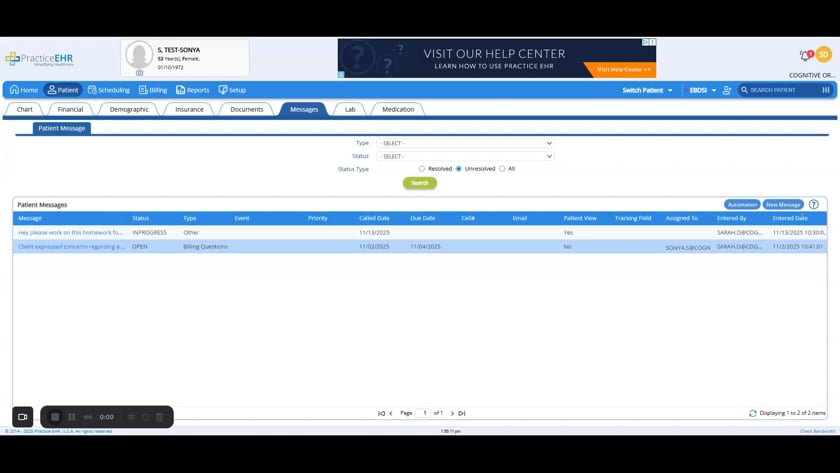
Task: Click the Billing Questions type cell
Action: pyautogui.click(x=205, y=247)
